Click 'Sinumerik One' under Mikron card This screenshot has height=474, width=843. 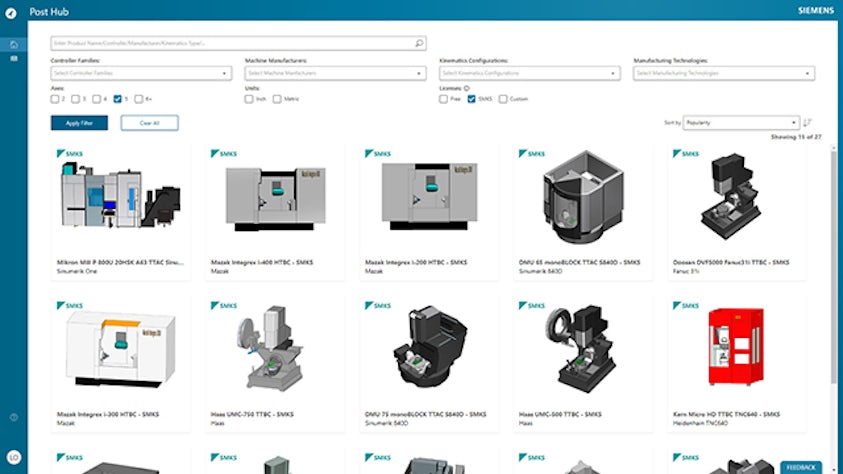tap(77, 271)
